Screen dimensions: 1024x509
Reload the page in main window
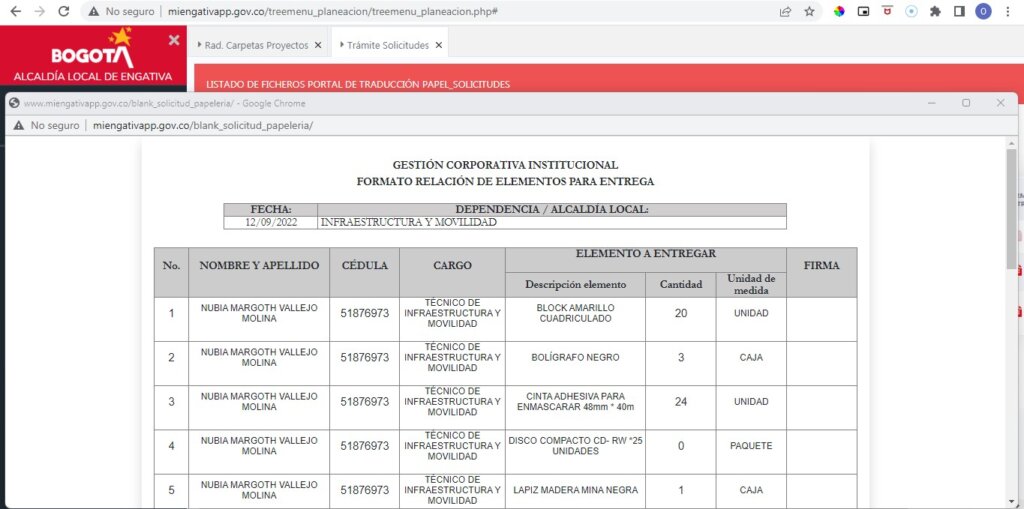(63, 11)
